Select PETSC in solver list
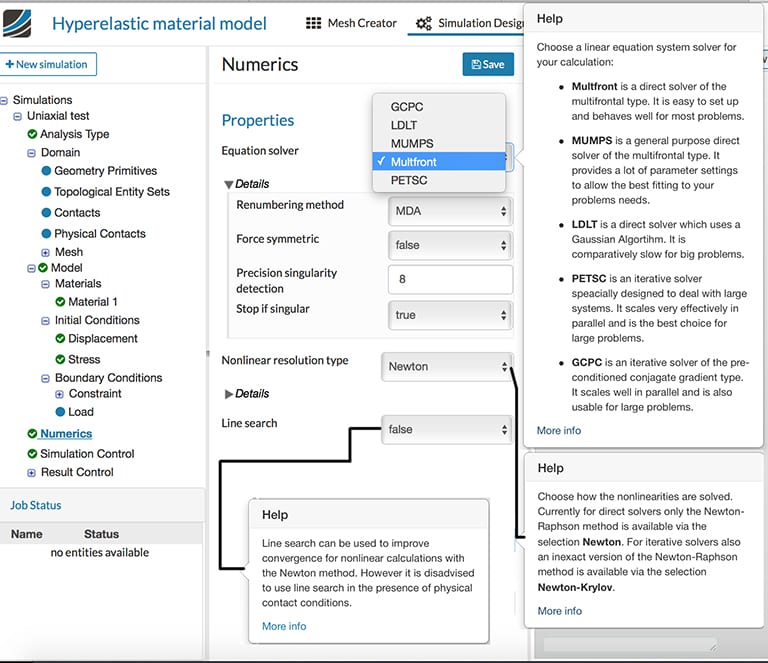 [439, 180]
